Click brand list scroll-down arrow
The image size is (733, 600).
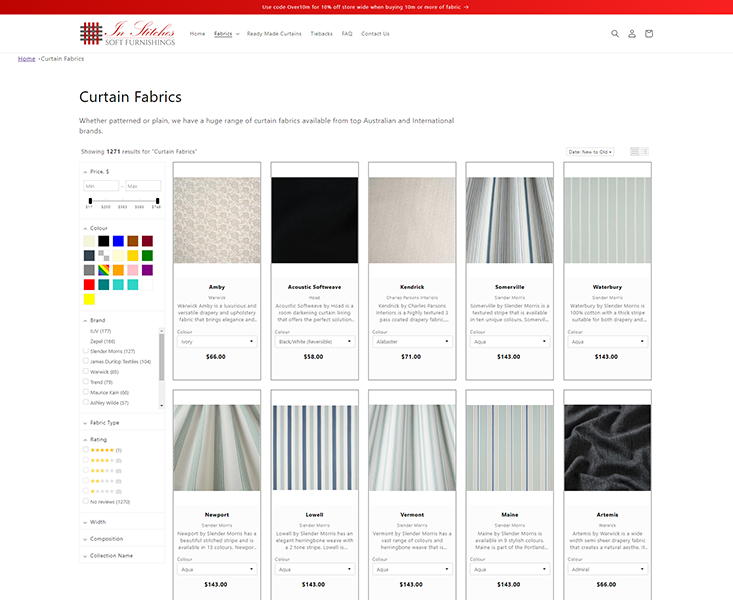click(162, 405)
